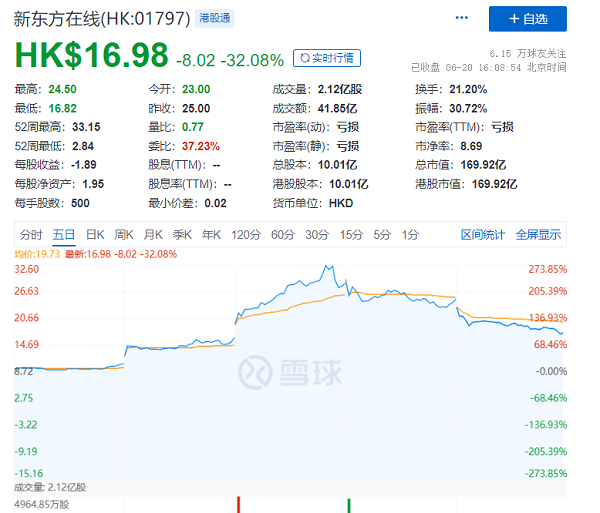Screen dimensions: 600x513
Task: Click the 总股本 value 10.01亿
Action: coord(337,165)
